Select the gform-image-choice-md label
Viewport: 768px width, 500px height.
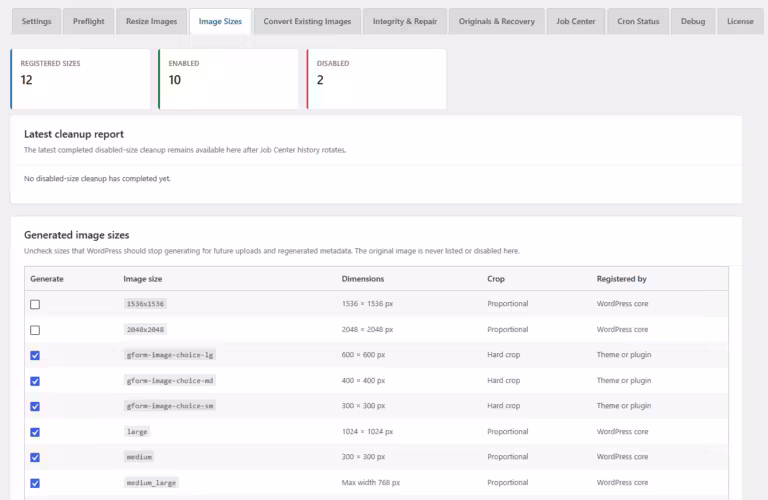[170, 381]
